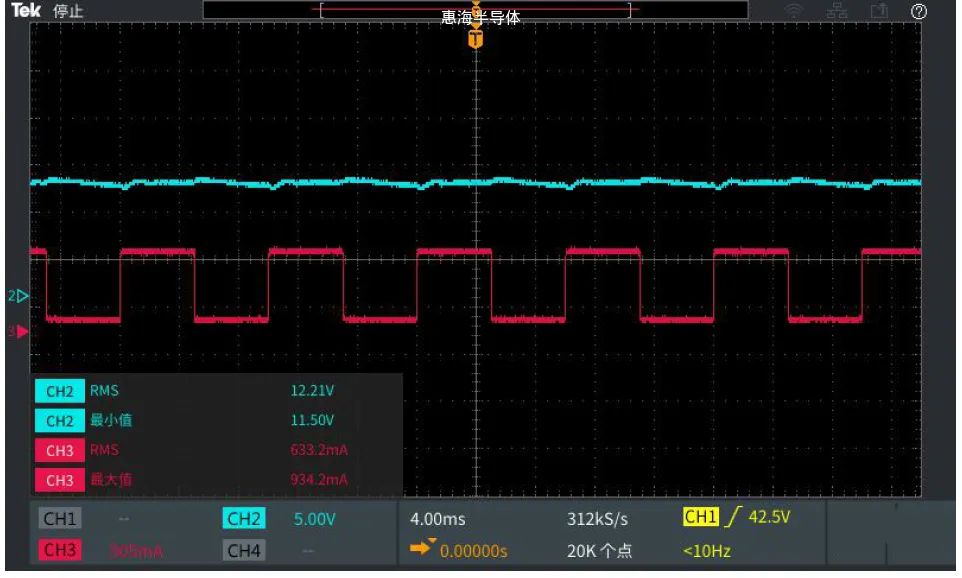
Task: Click the Tek logo
Action: coord(24,11)
